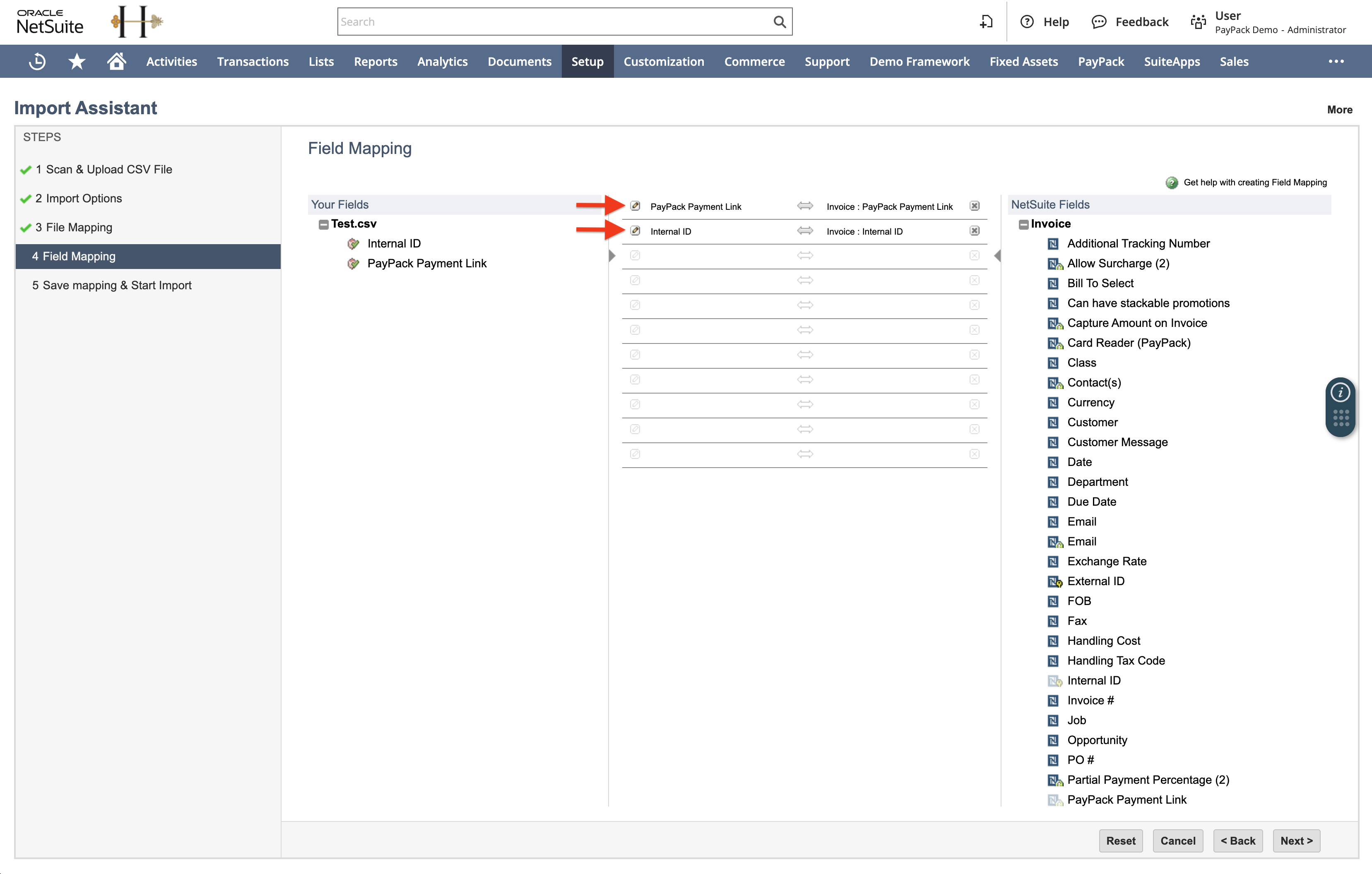Open the Recent Records history icon
Viewport: 1372px width, 874px height.
tap(37, 62)
